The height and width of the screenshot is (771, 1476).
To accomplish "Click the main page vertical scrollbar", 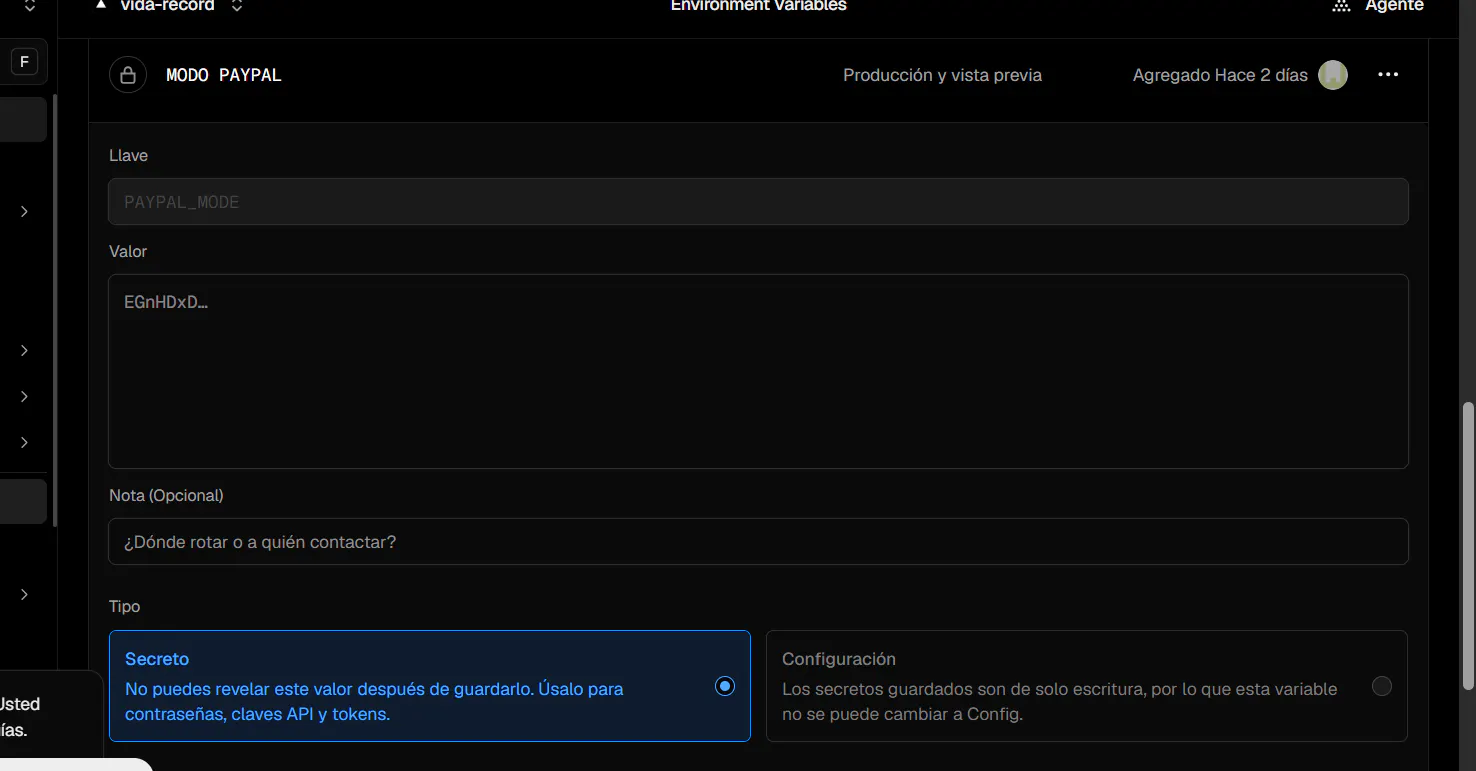I will tap(1468, 545).
